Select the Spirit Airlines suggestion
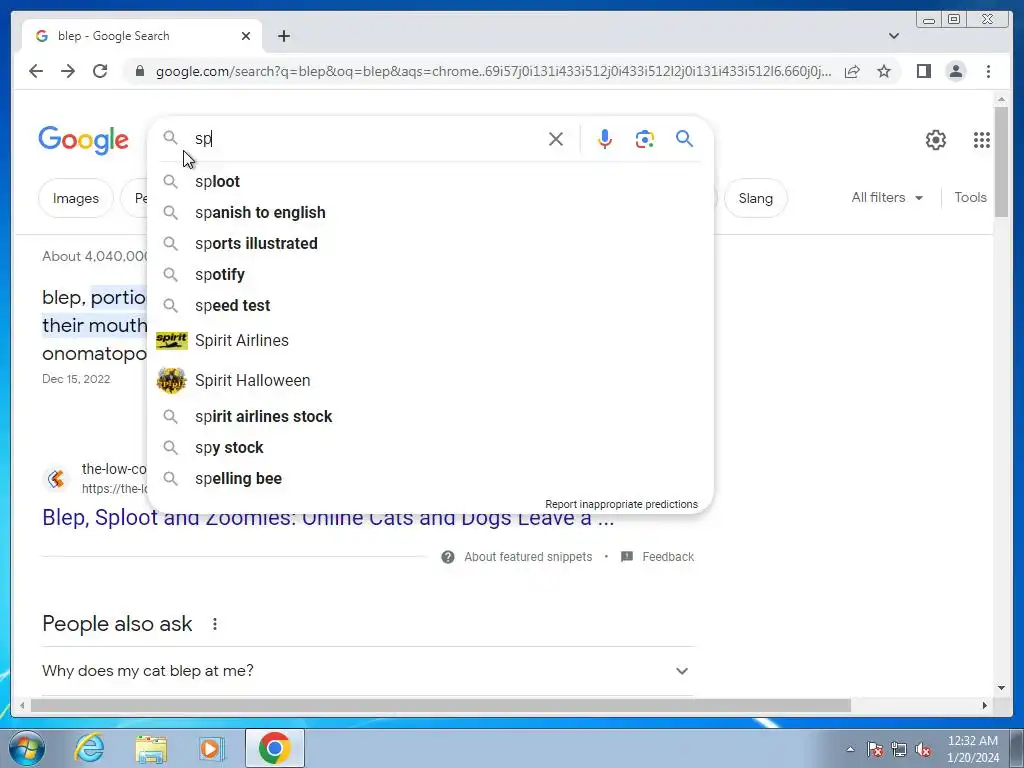 coord(431,340)
